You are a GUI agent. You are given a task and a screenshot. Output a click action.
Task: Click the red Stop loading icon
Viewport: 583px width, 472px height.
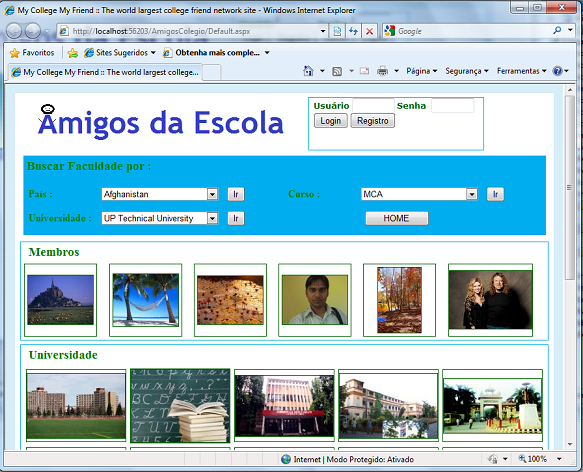(369, 31)
